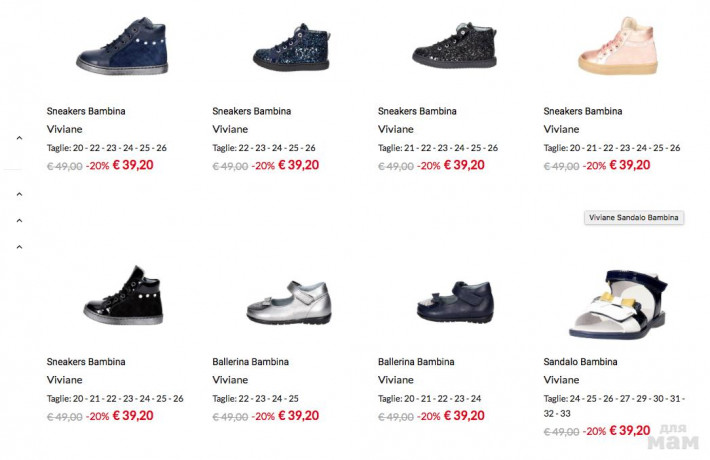Click Viviane brand under pink sneaker
Viewport: 710px width, 460px height.
pyautogui.click(x=561, y=129)
